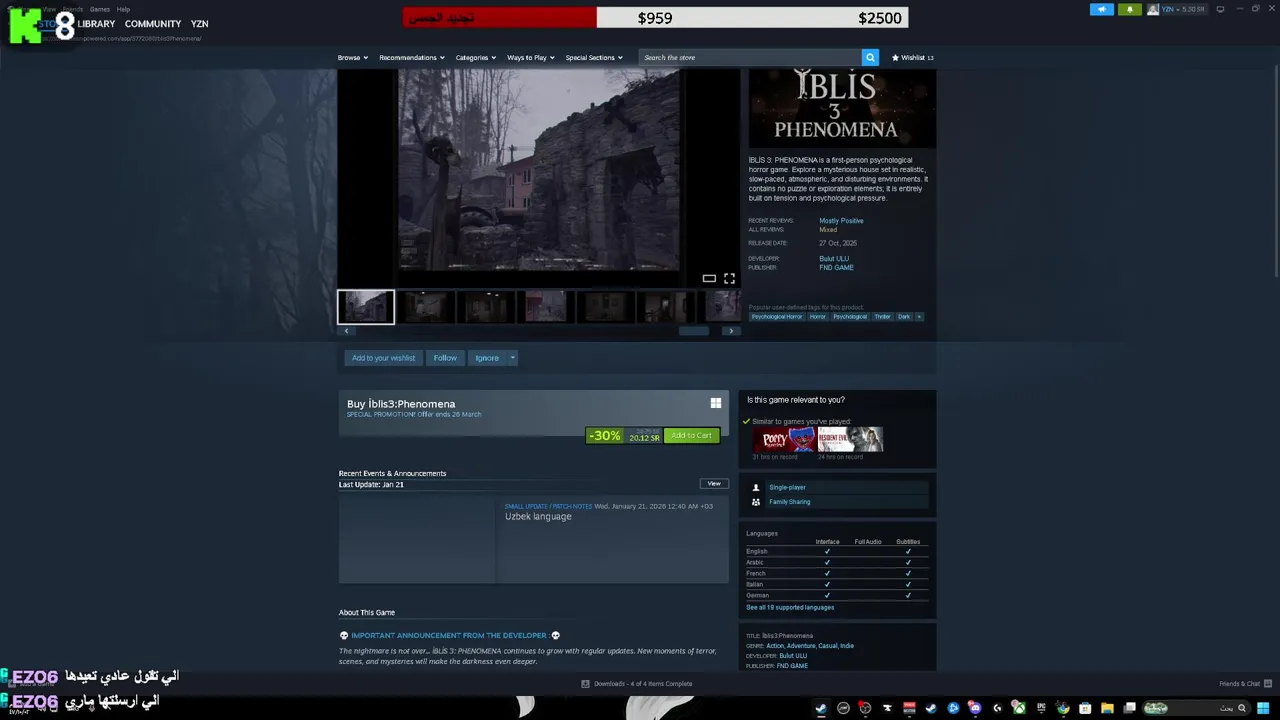Open the Uzbek language update post
Screen dimensions: 1280x720
tap(538, 517)
